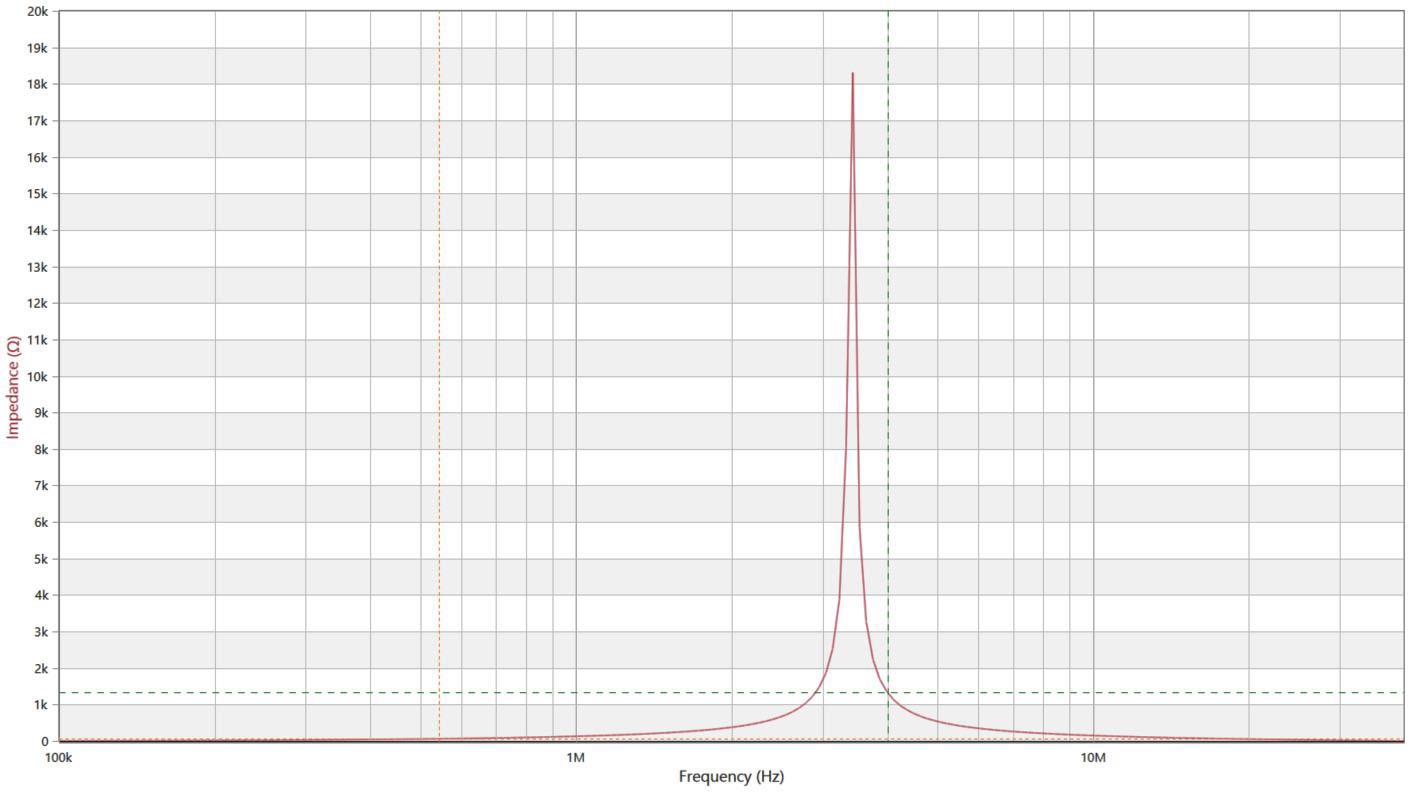Click the 10M frequency axis label

click(1093, 757)
